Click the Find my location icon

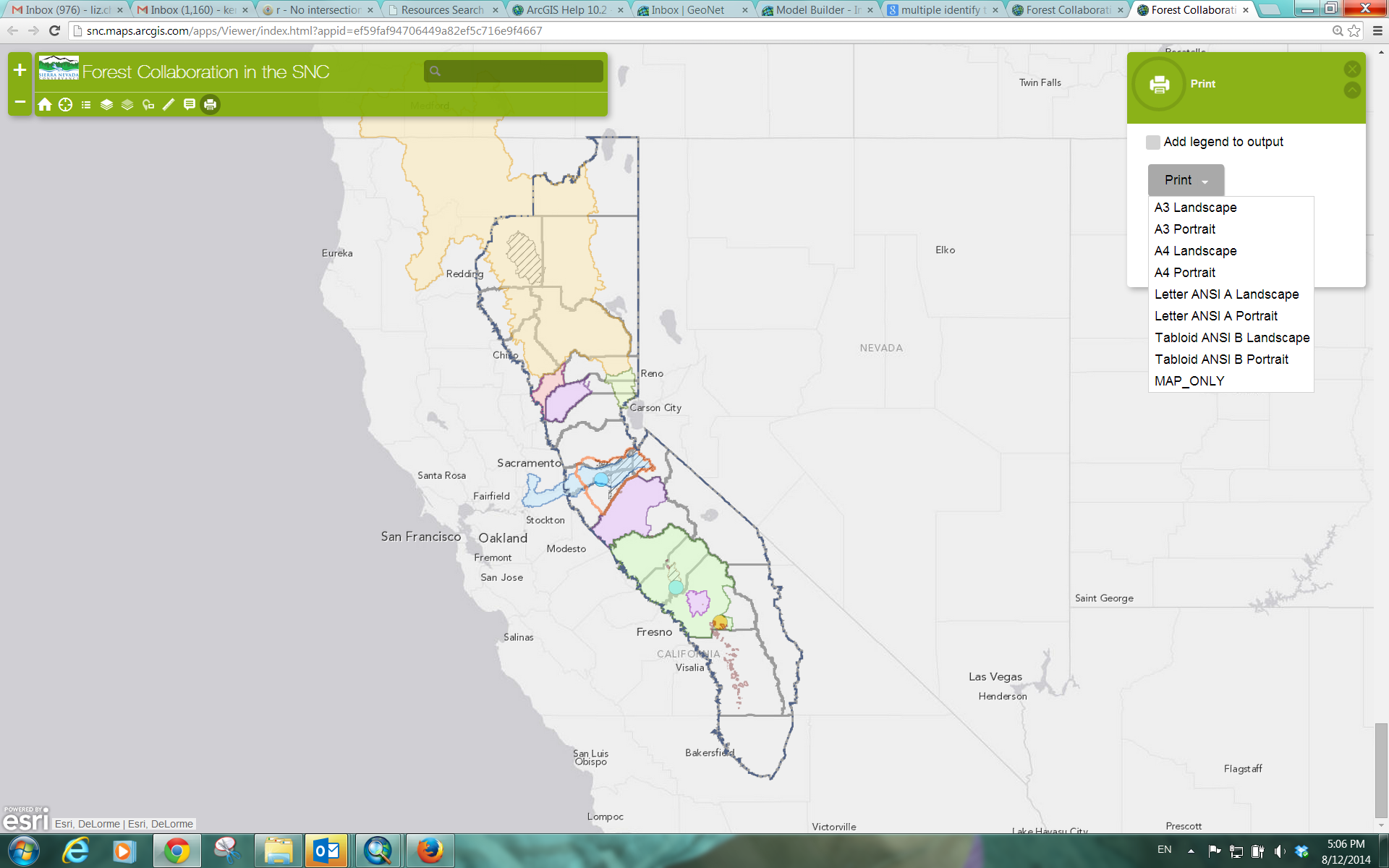(65, 105)
